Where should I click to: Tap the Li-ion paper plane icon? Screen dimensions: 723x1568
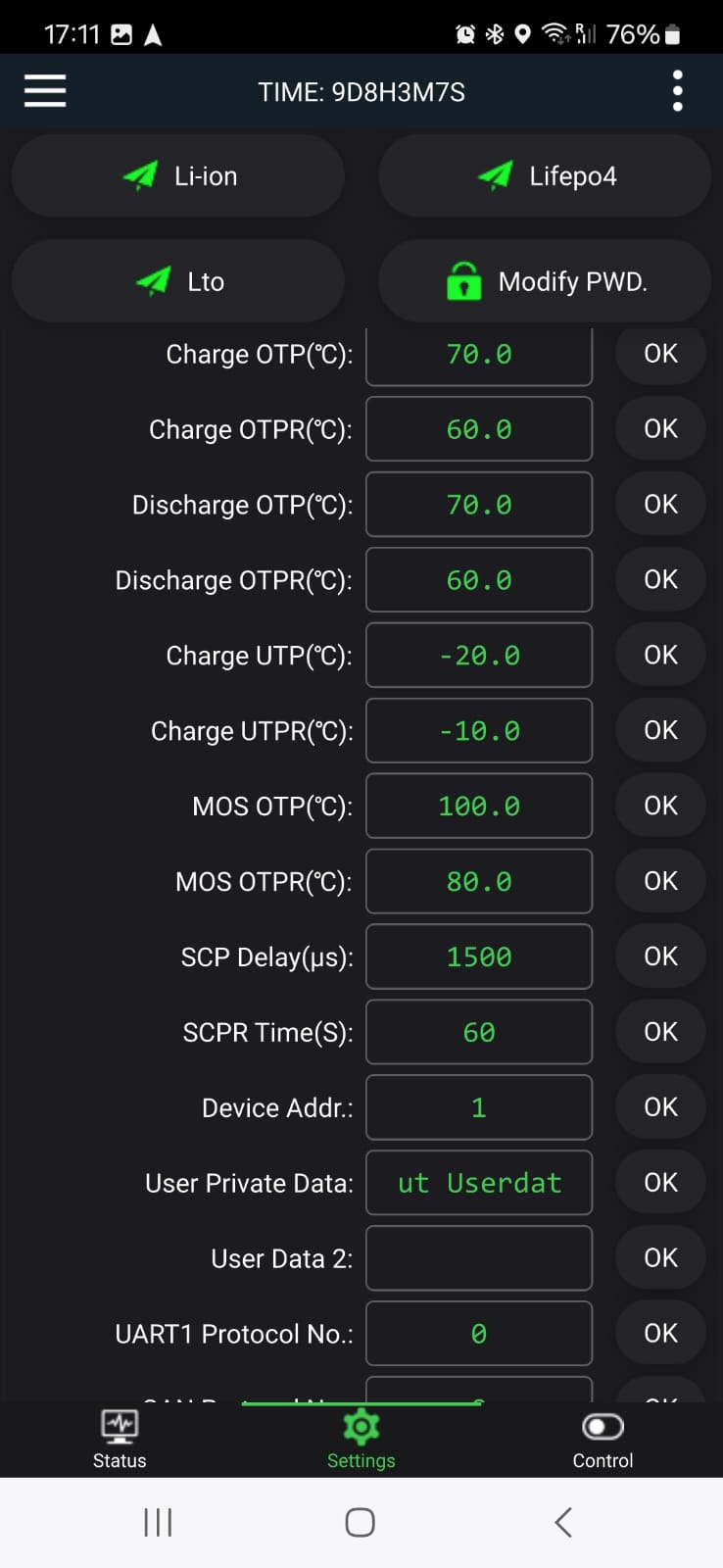click(140, 175)
